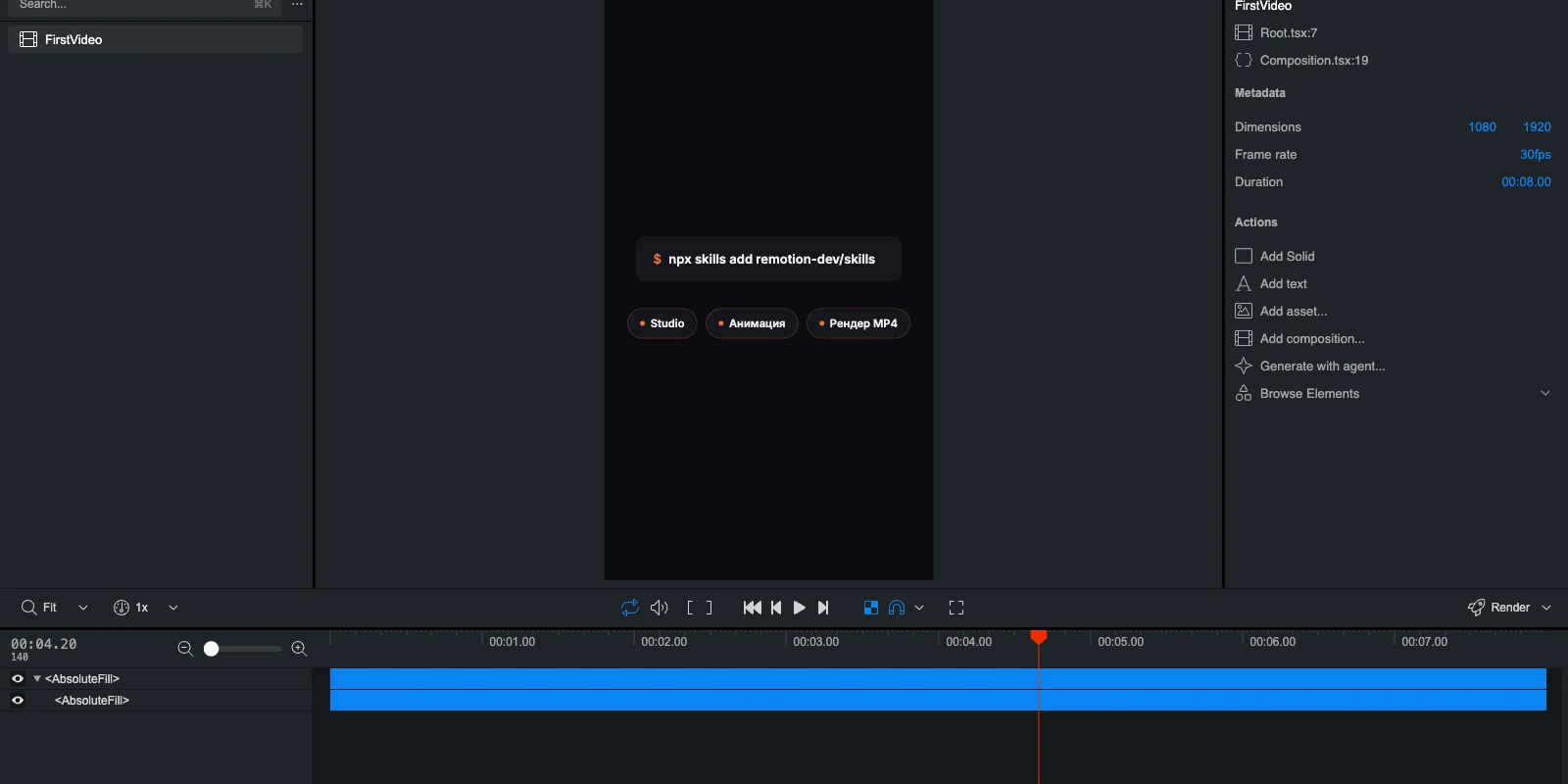This screenshot has height=784, width=1568.
Task: Click the Add composition action
Action: 1299,338
